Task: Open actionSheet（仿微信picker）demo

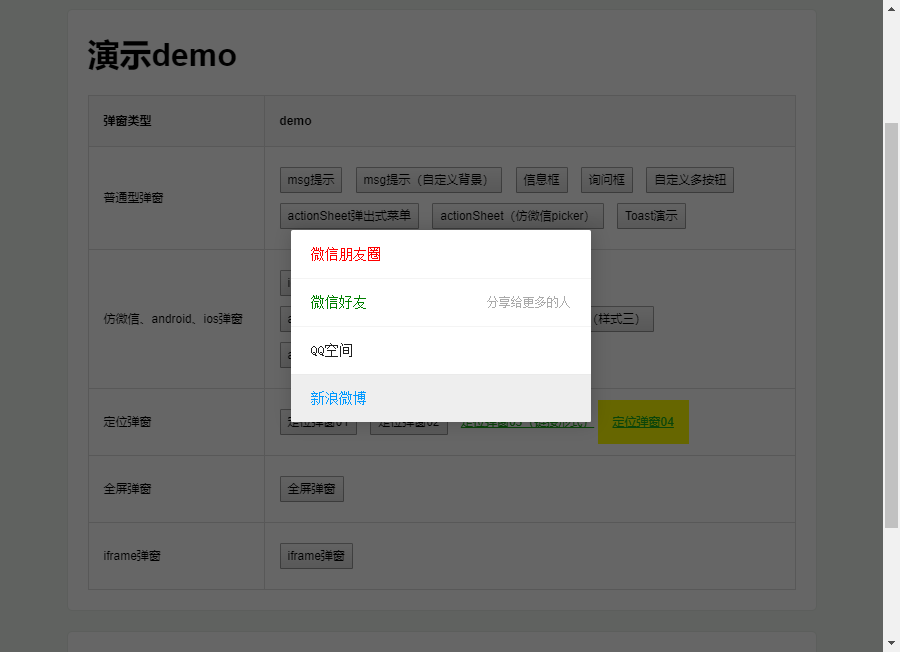Action: 518,216
